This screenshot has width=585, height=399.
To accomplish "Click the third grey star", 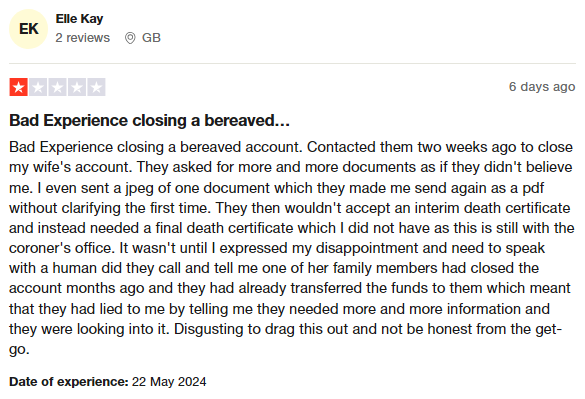I will coord(57,87).
